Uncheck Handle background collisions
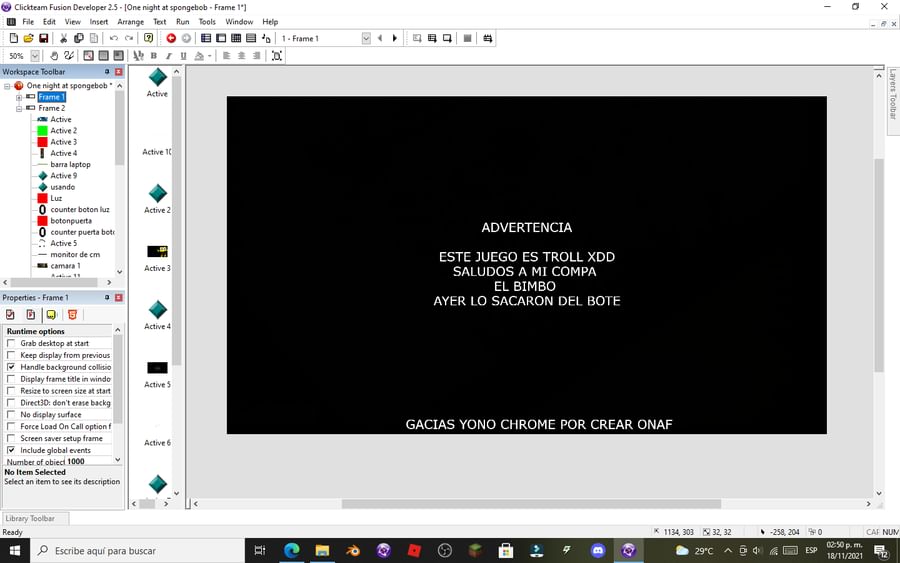 pos(11,367)
